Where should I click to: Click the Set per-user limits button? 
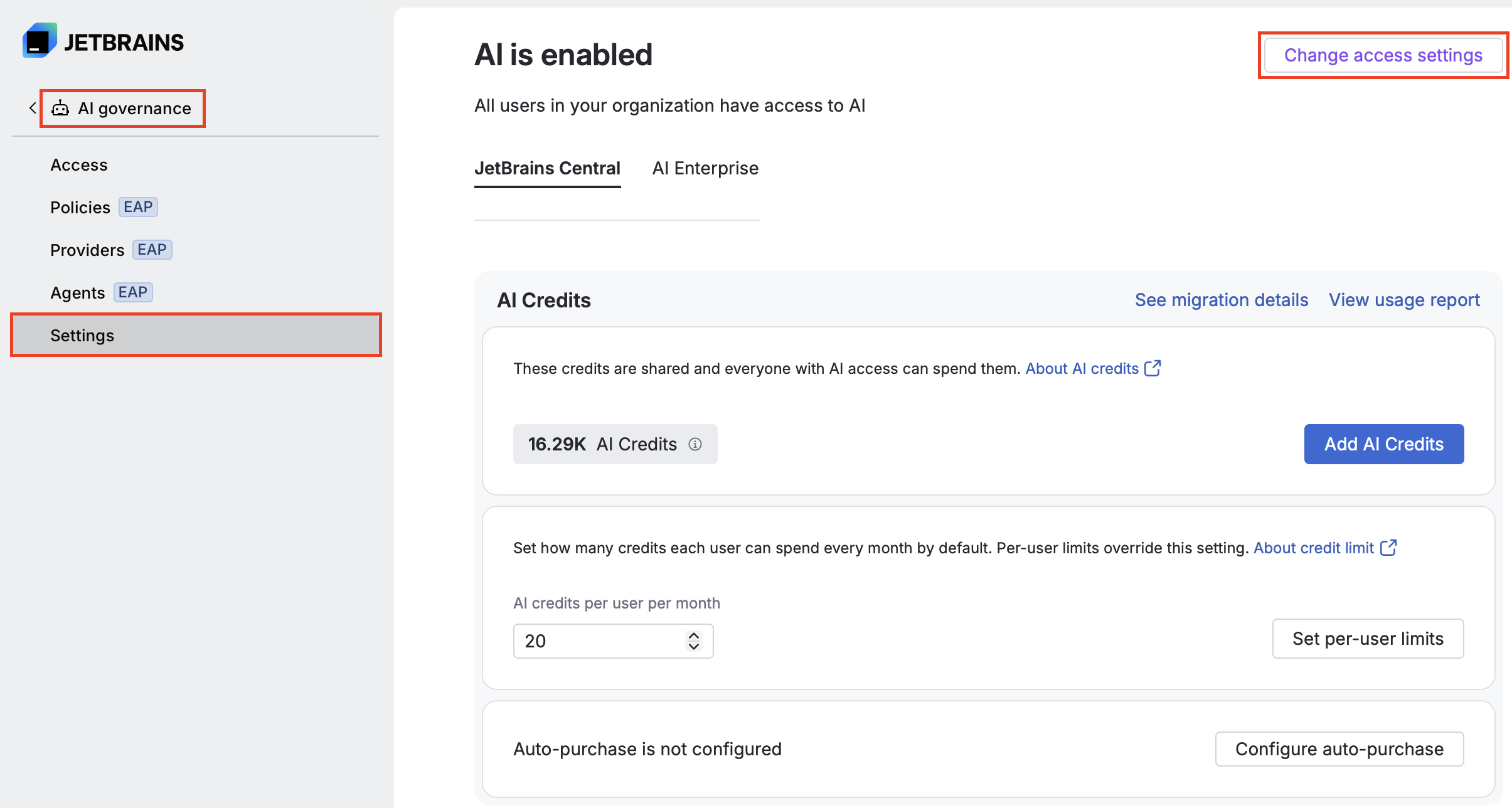tap(1368, 639)
